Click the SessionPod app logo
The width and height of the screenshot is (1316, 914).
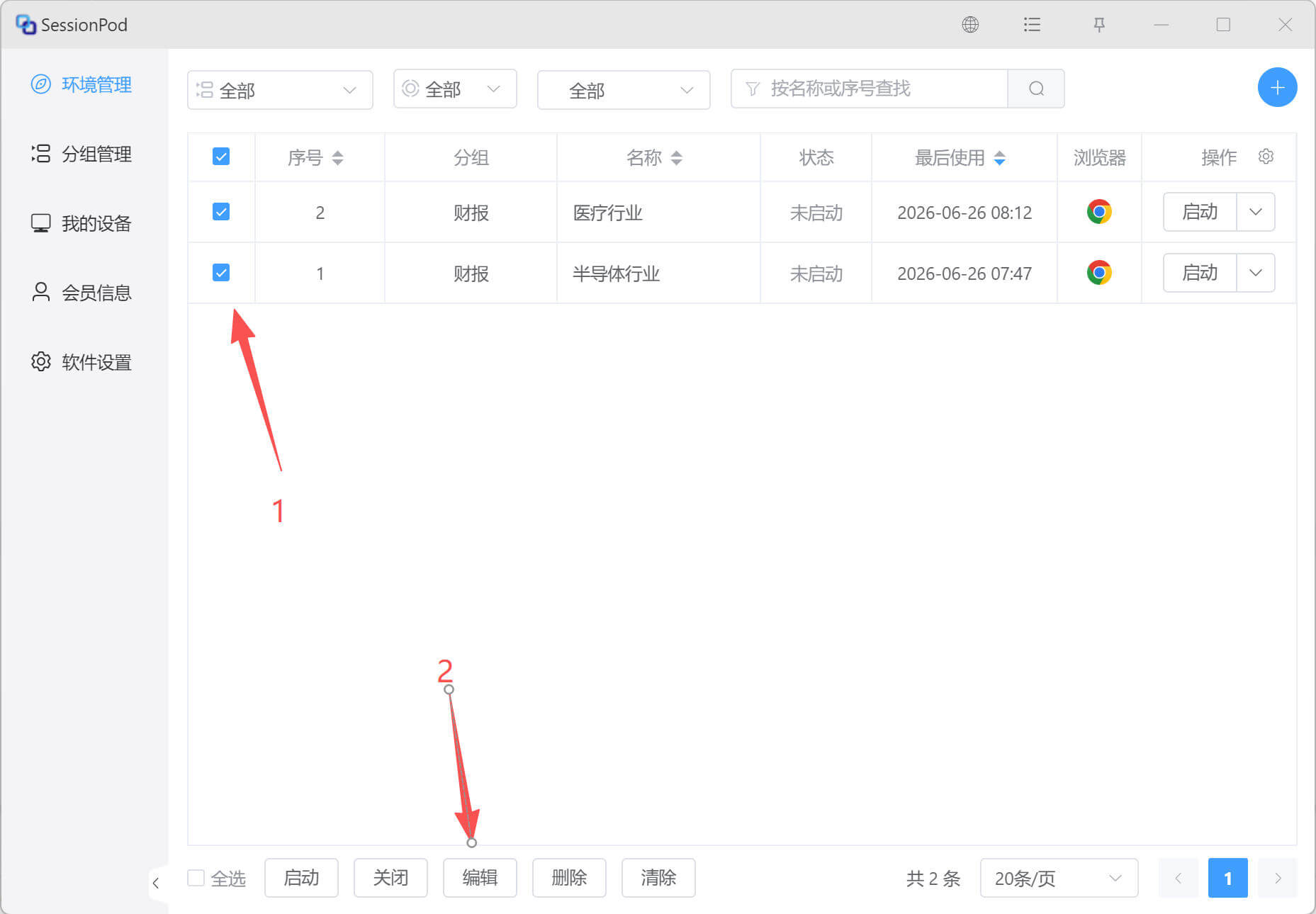pos(26,25)
